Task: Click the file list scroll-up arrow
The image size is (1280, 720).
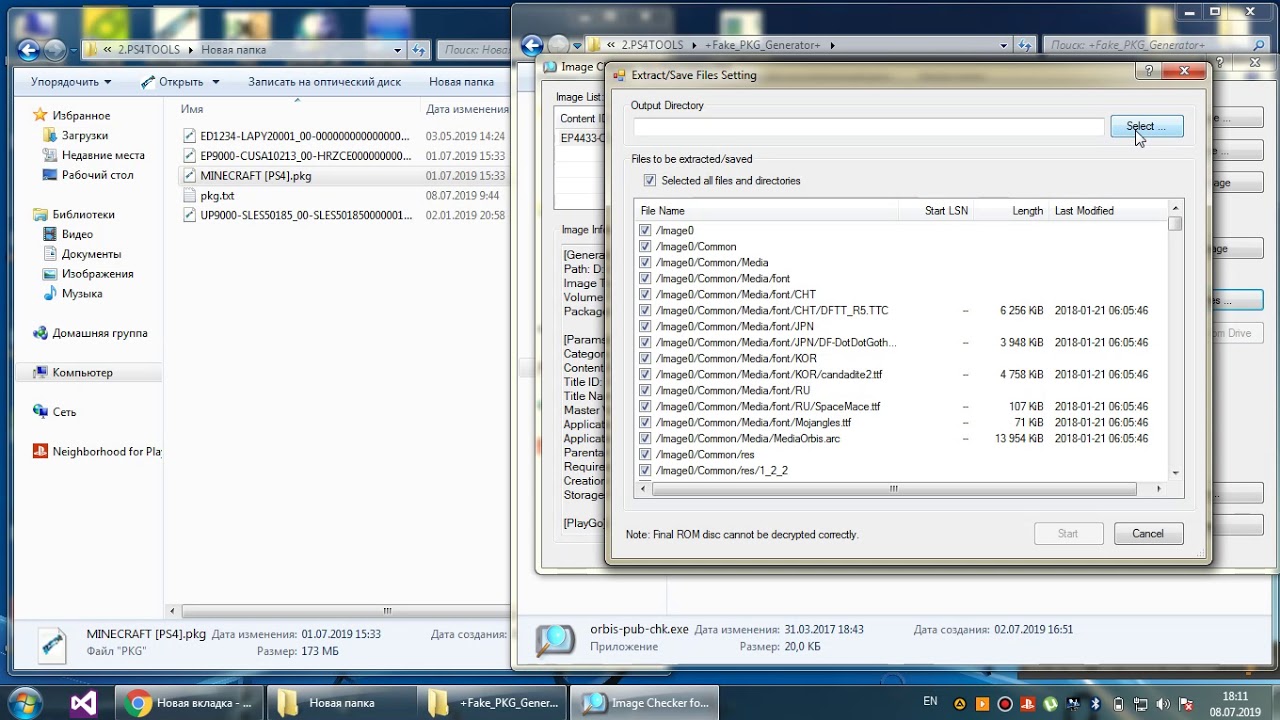Action: click(x=1175, y=209)
